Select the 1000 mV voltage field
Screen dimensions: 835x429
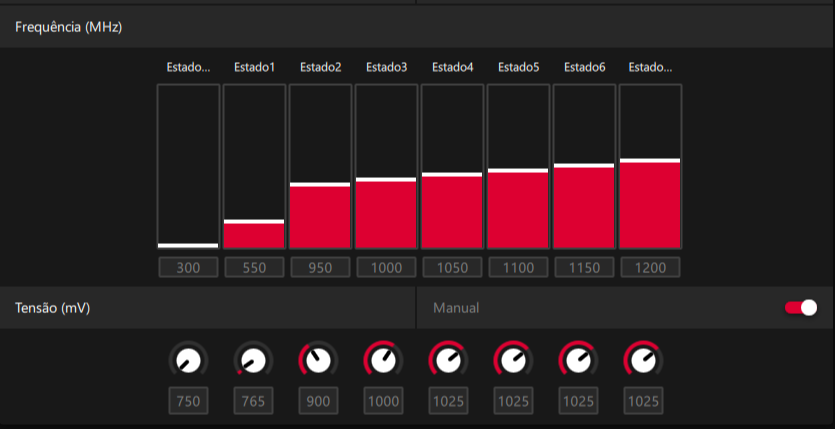point(383,401)
